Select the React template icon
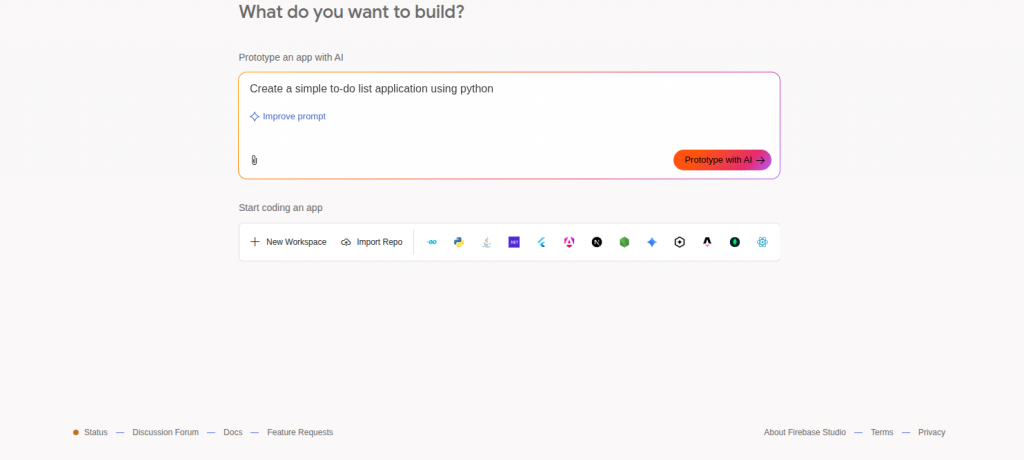1024x460 pixels. [x=762, y=242]
